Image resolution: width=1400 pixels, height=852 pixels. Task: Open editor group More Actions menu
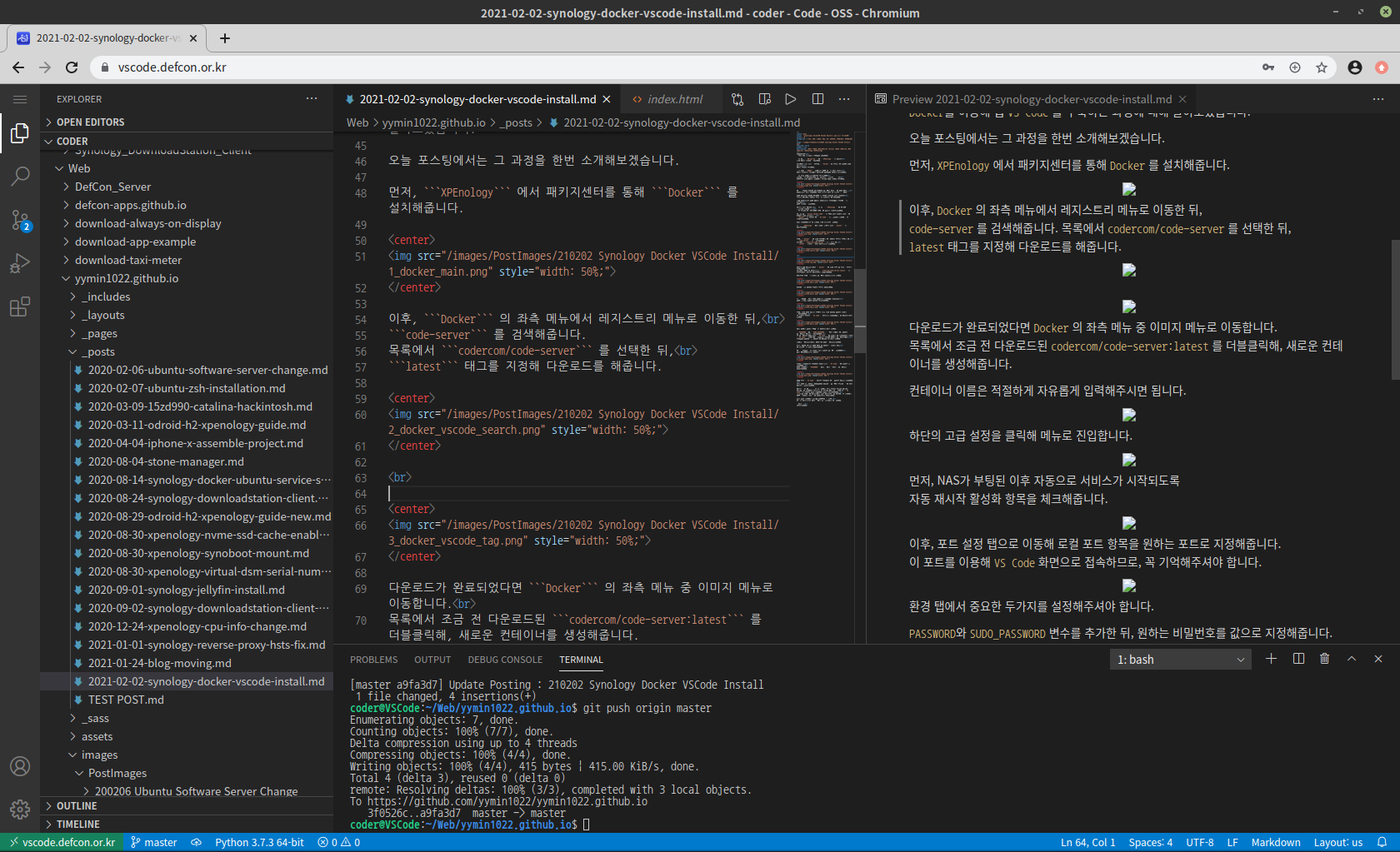click(x=844, y=99)
